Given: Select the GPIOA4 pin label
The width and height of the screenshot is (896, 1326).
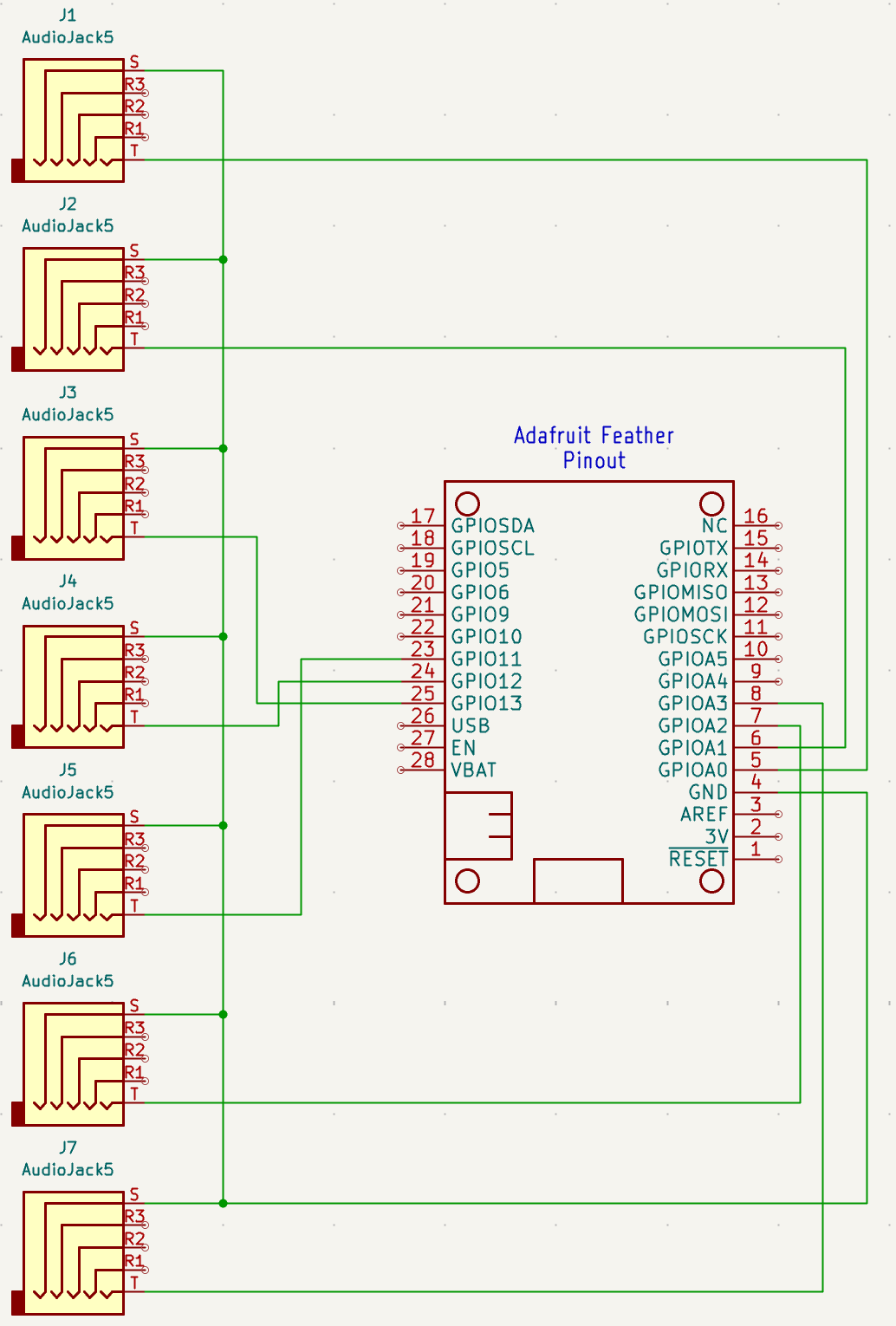Looking at the screenshot, I should pyautogui.click(x=693, y=682).
